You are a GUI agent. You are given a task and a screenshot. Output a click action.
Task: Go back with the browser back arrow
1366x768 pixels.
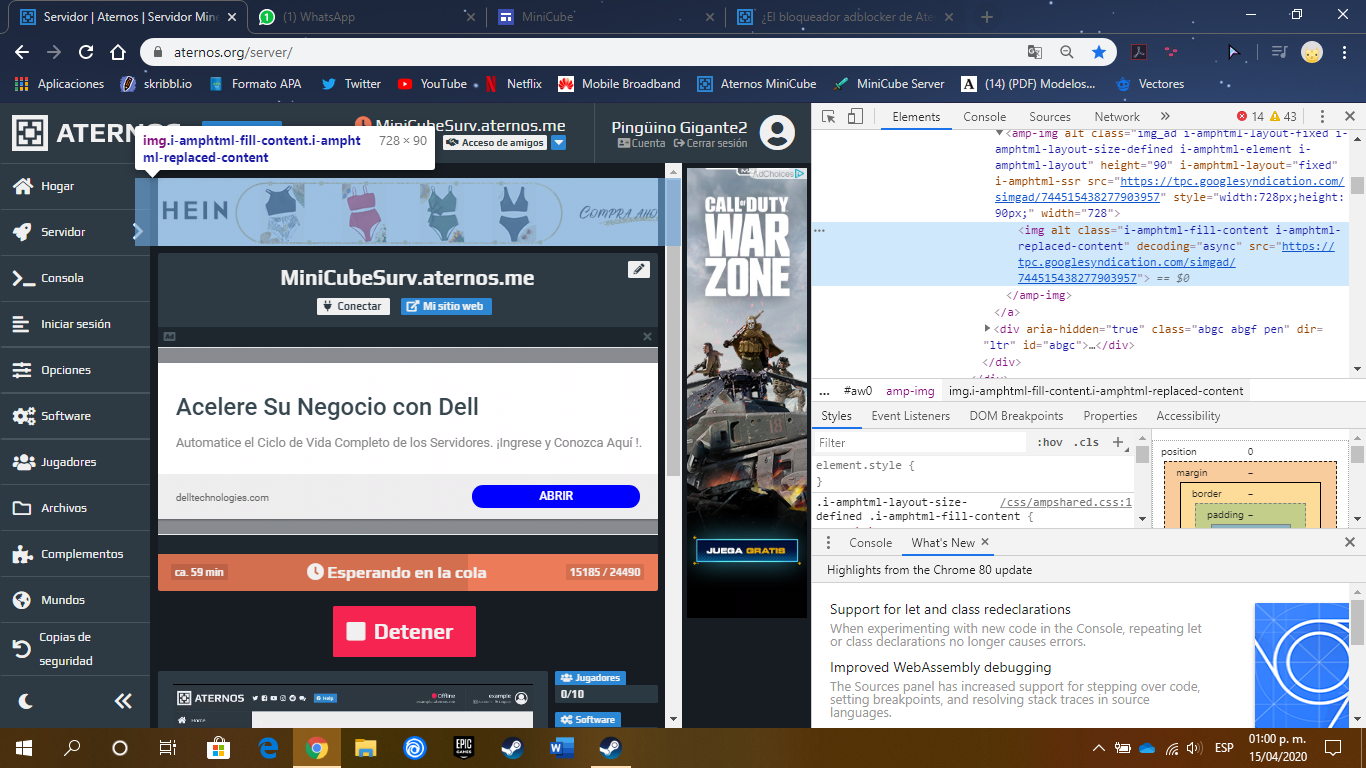[x=22, y=52]
